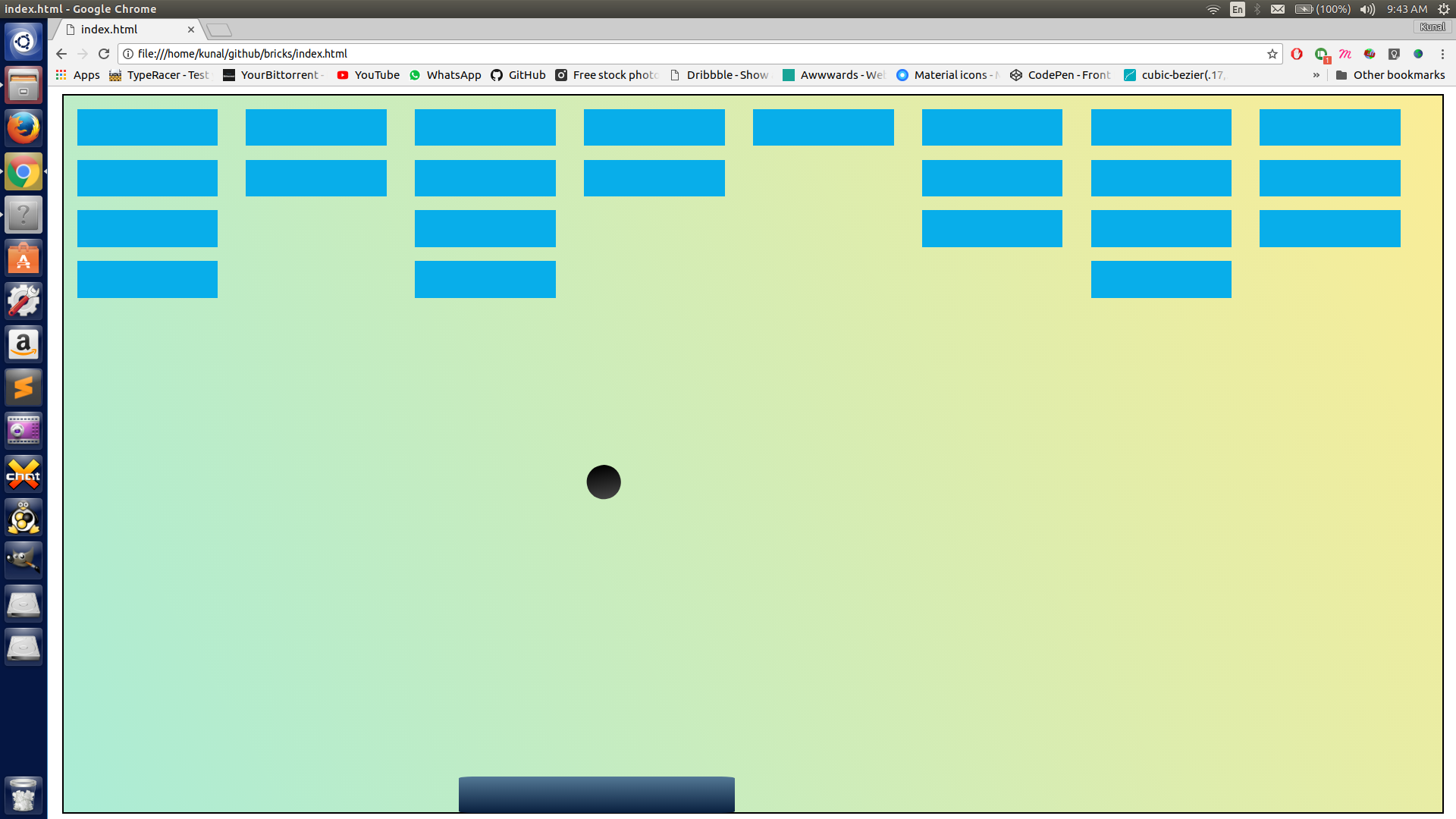Click the Apps shortcut in bookmarks bar
Viewport: 1456px width, 819px height.
point(77,75)
